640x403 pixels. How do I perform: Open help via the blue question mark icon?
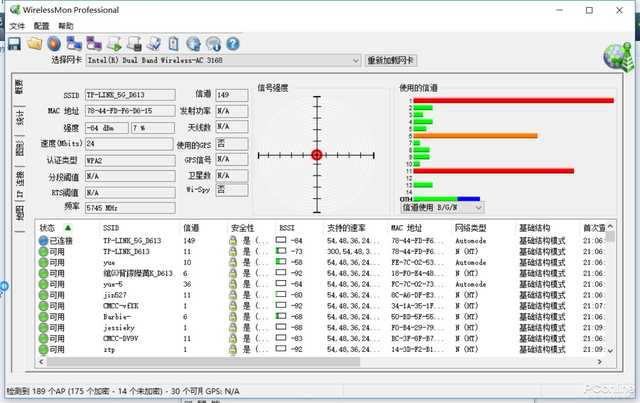pyautogui.click(x=233, y=44)
